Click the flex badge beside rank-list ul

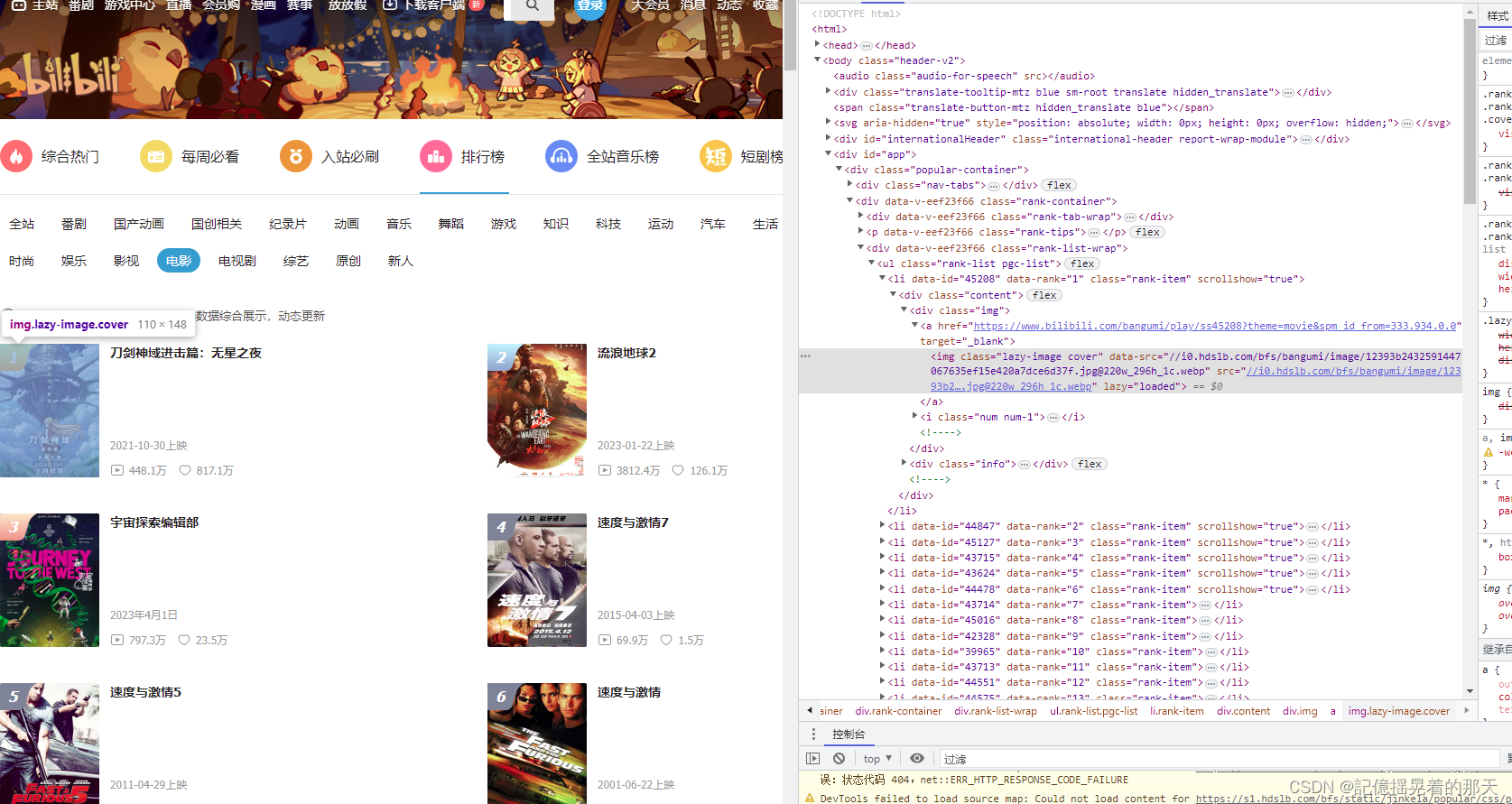click(x=1082, y=263)
